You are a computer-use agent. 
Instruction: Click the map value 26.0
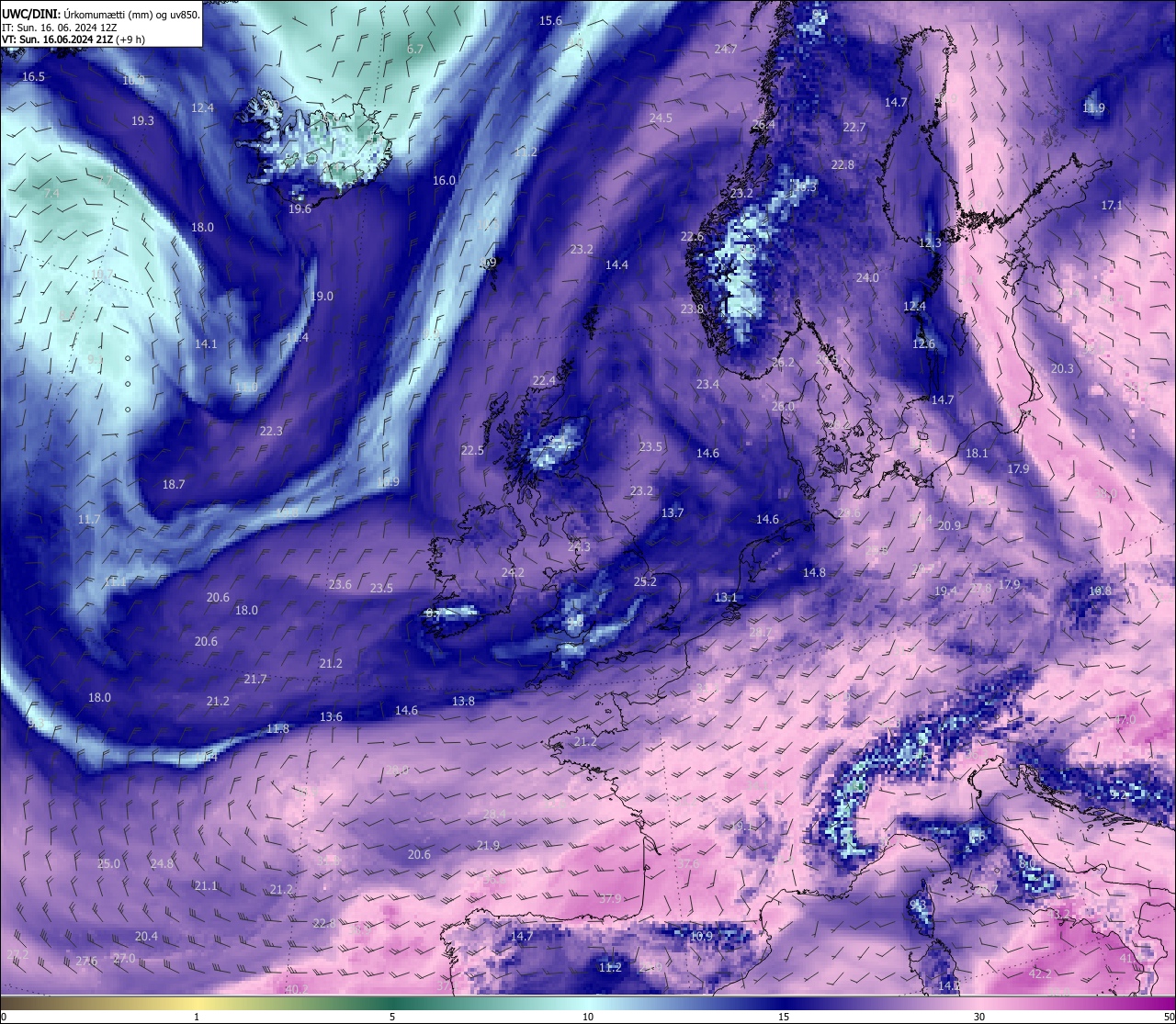pos(783,407)
